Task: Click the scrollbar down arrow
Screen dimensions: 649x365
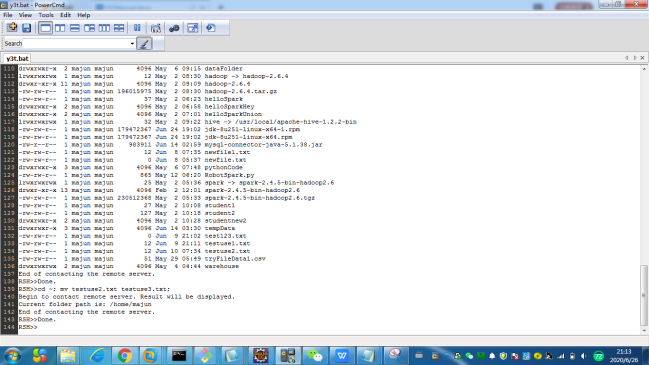Action: pos(644,331)
